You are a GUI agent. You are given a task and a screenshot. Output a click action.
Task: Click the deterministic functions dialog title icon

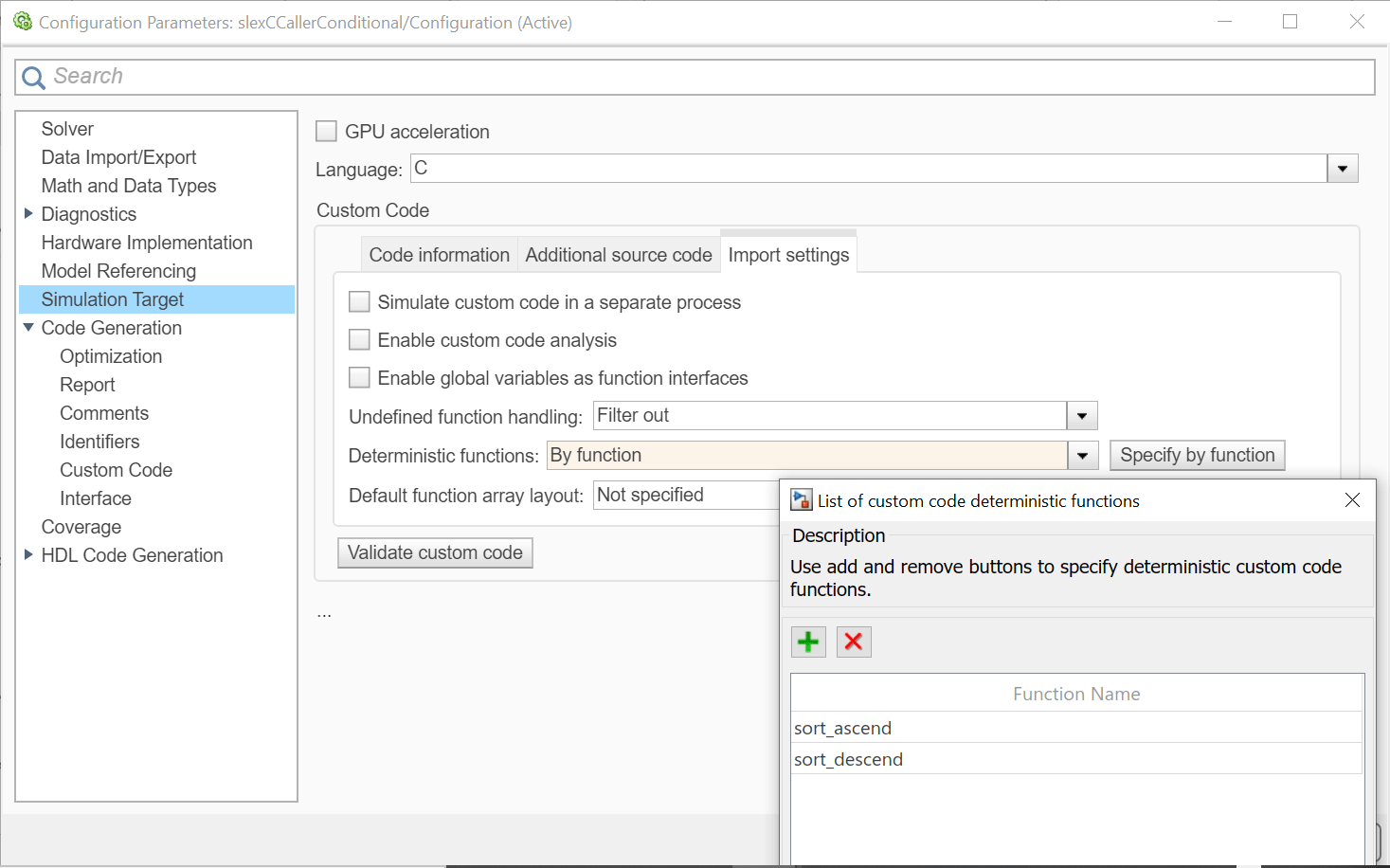pyautogui.click(x=802, y=500)
